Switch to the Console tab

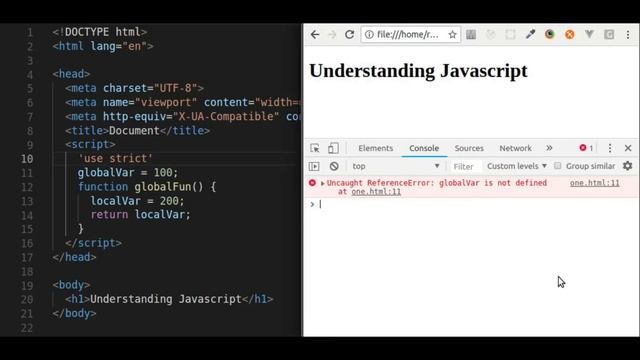(x=424, y=149)
